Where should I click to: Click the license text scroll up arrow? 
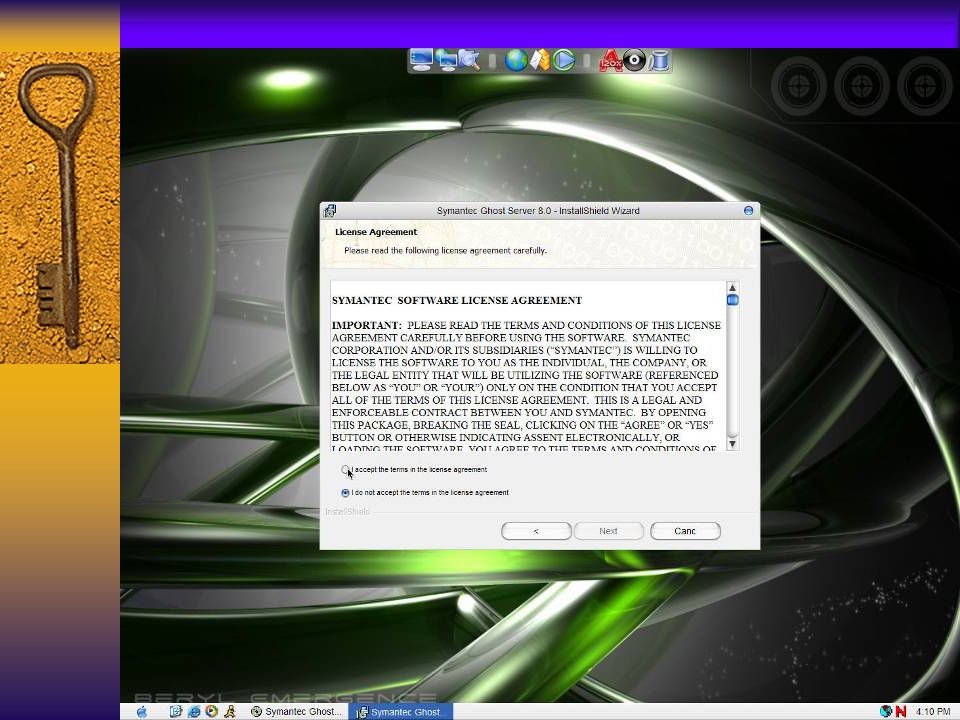click(732, 287)
